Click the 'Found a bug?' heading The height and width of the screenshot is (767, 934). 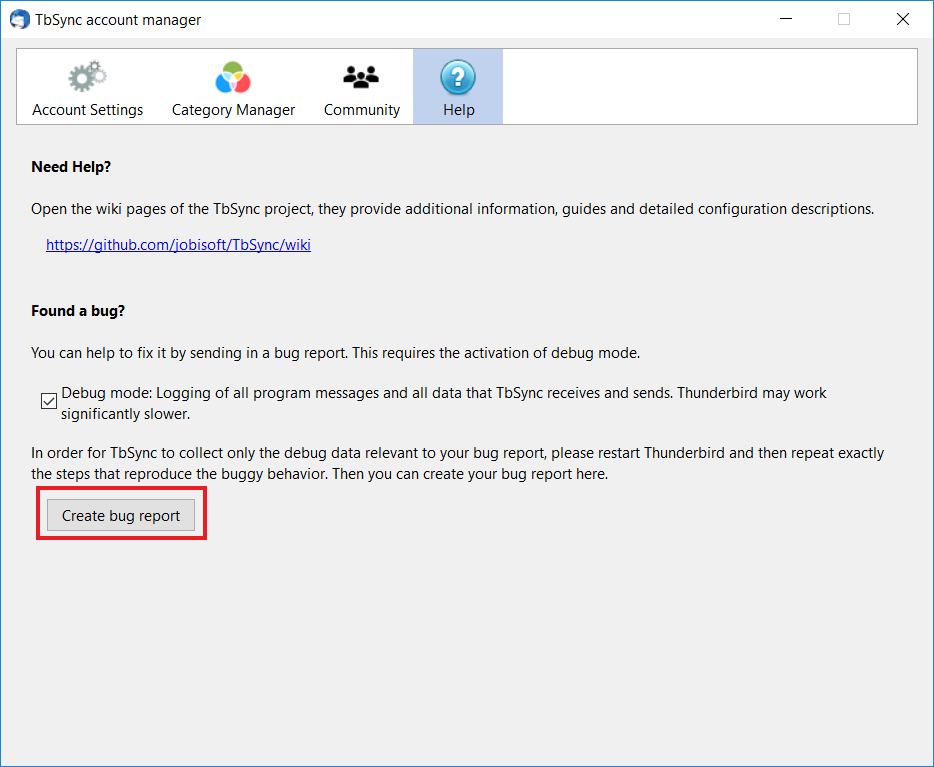pyautogui.click(x=78, y=311)
